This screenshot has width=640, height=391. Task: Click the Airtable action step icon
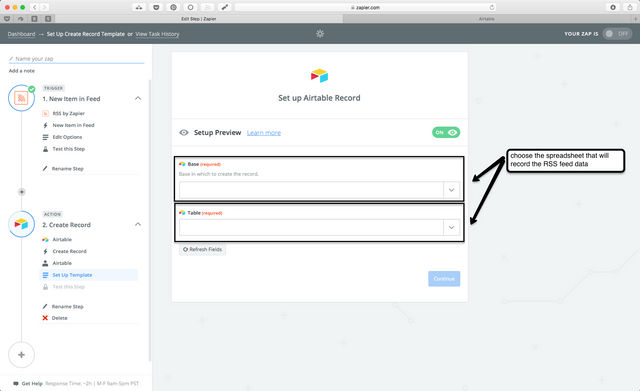[21, 224]
